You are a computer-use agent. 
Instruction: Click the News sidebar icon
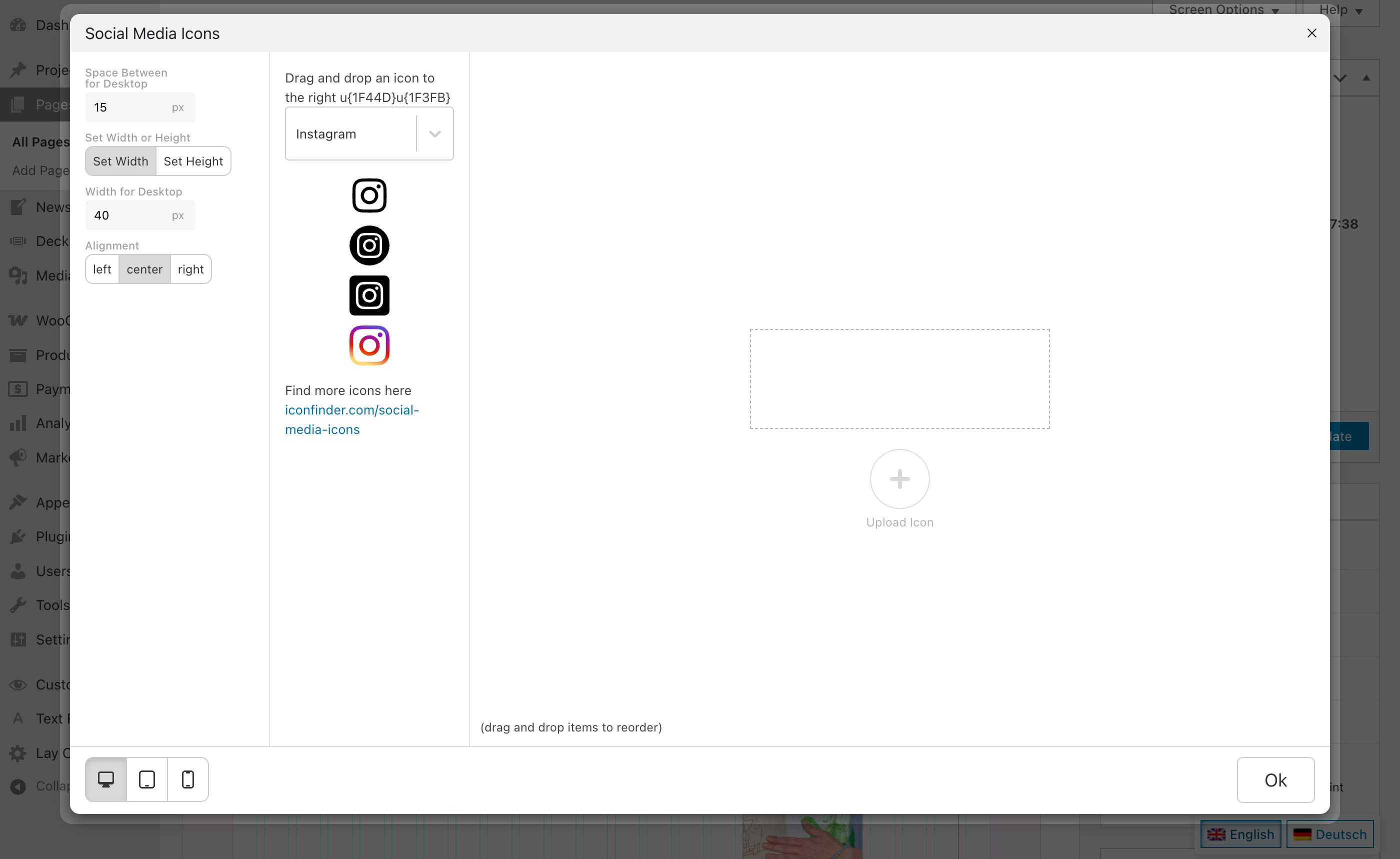(18, 207)
